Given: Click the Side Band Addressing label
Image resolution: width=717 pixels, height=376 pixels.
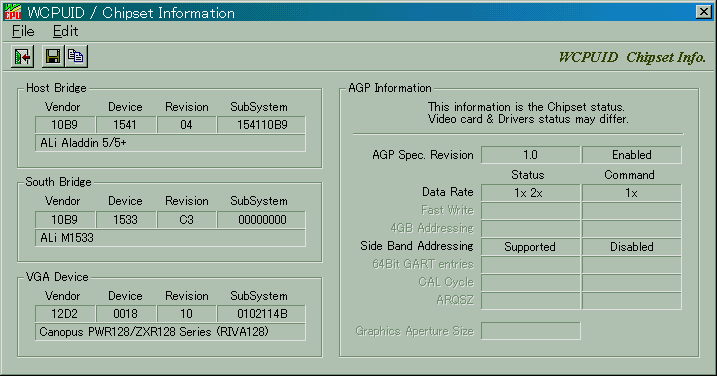Looking at the screenshot, I should 417,246.
